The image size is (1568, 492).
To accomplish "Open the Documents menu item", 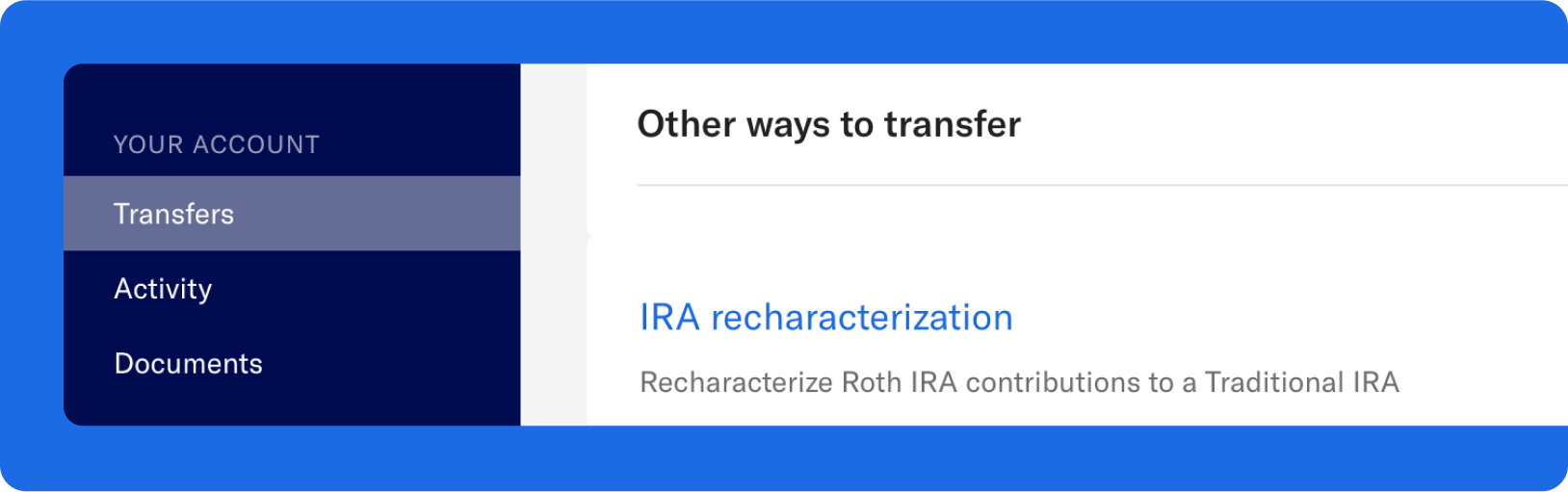I will point(292,364).
